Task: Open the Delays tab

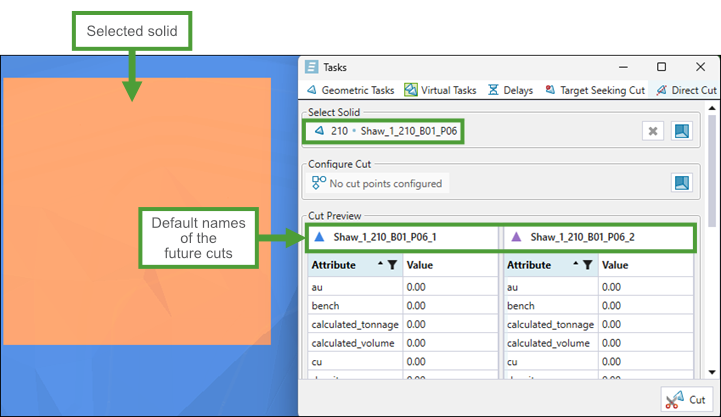Action: (x=510, y=90)
